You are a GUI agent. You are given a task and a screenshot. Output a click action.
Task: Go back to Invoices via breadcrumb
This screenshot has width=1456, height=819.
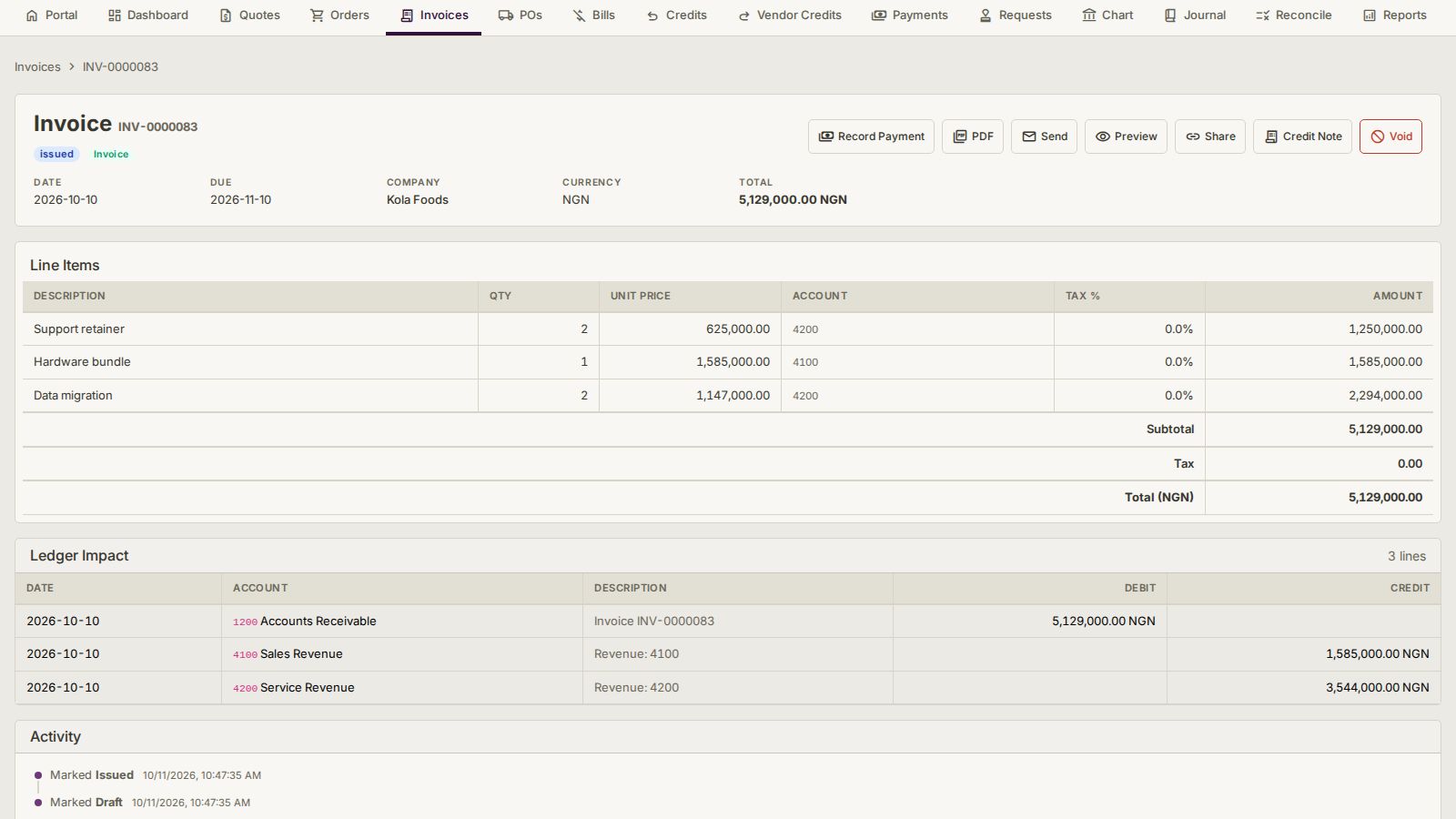coord(37,66)
